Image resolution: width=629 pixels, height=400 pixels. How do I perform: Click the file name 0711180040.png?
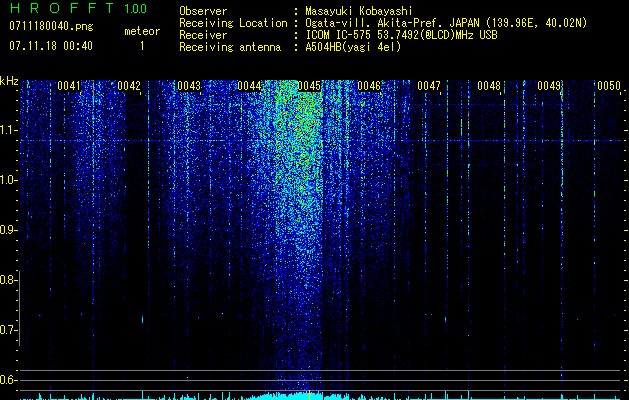[x=51, y=27]
